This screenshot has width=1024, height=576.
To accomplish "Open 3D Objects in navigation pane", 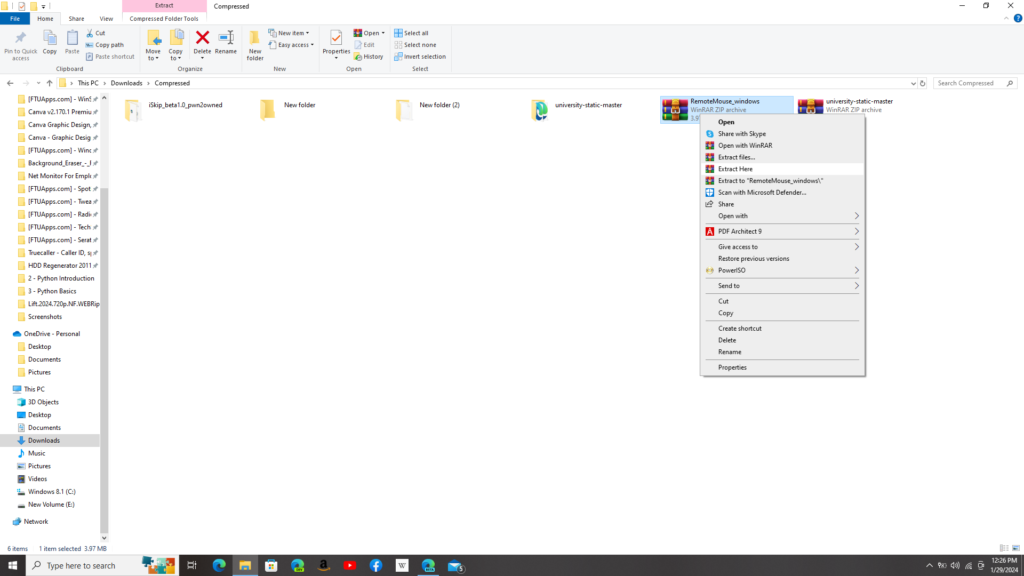I will coord(43,402).
